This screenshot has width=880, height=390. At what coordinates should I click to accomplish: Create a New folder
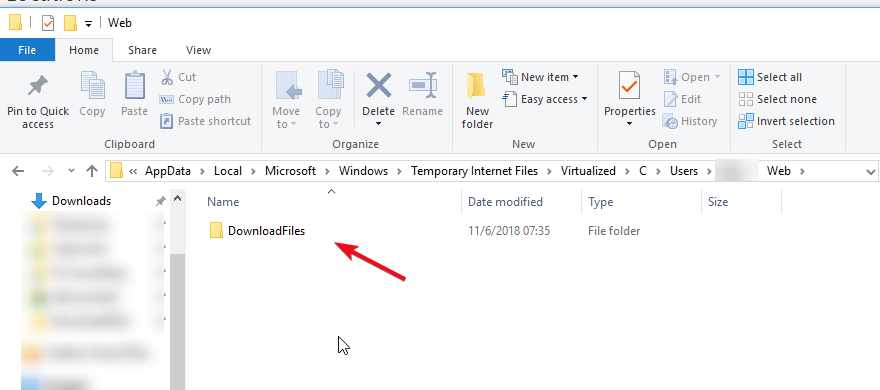coord(477,100)
